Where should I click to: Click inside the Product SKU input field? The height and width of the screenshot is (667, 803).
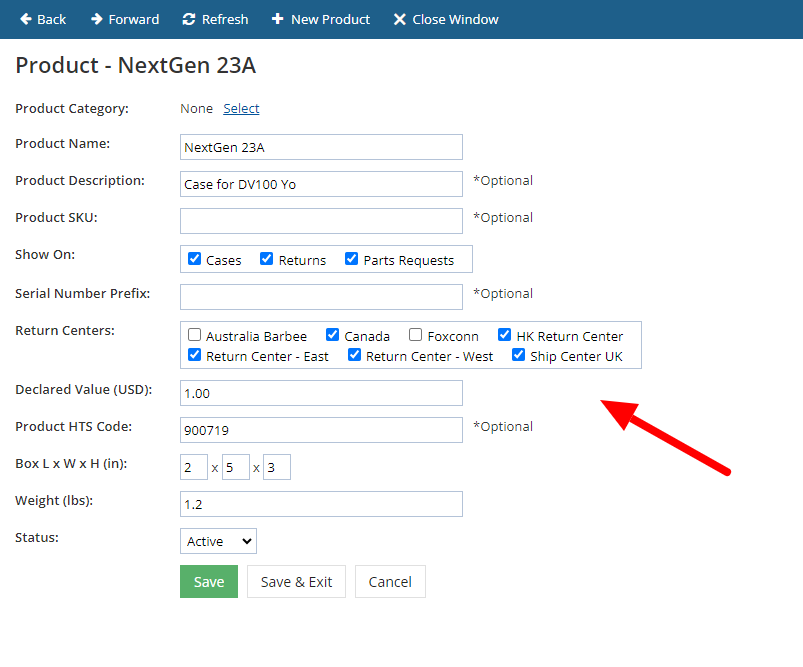[320, 220]
